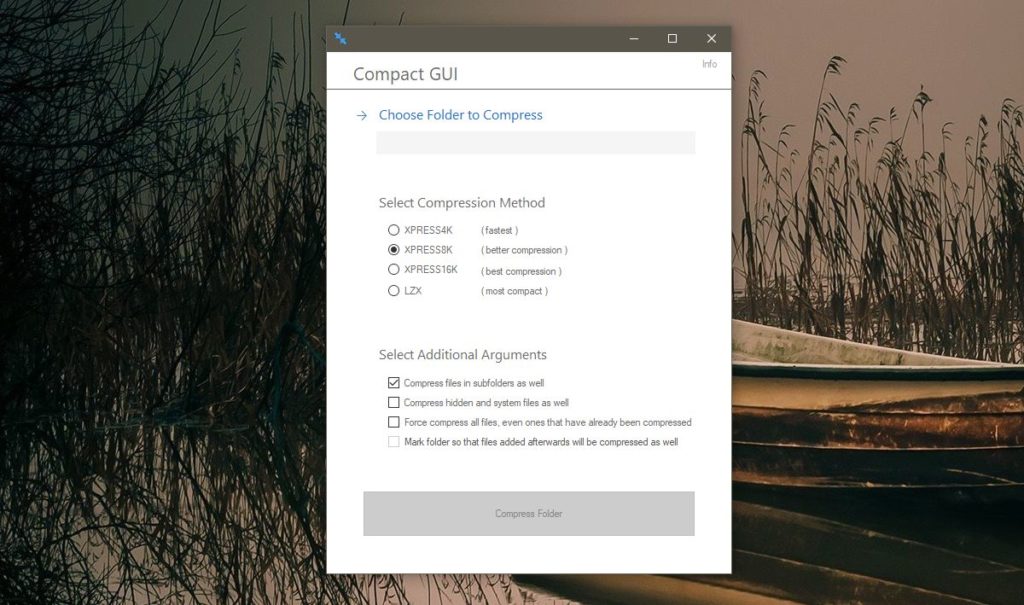
Task: Click the Select Compression Method heading
Action: point(463,202)
